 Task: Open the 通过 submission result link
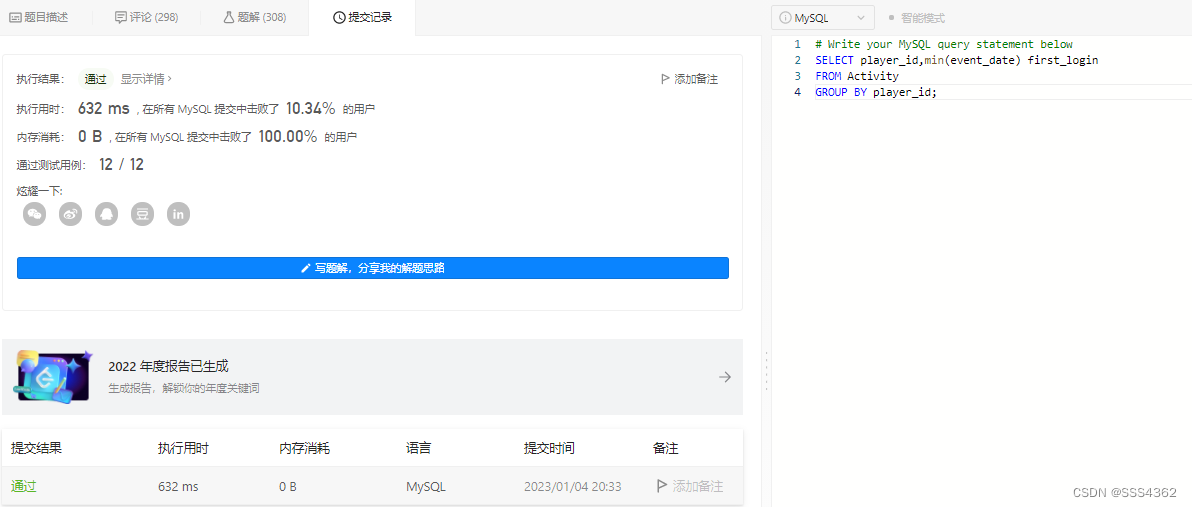coord(24,486)
